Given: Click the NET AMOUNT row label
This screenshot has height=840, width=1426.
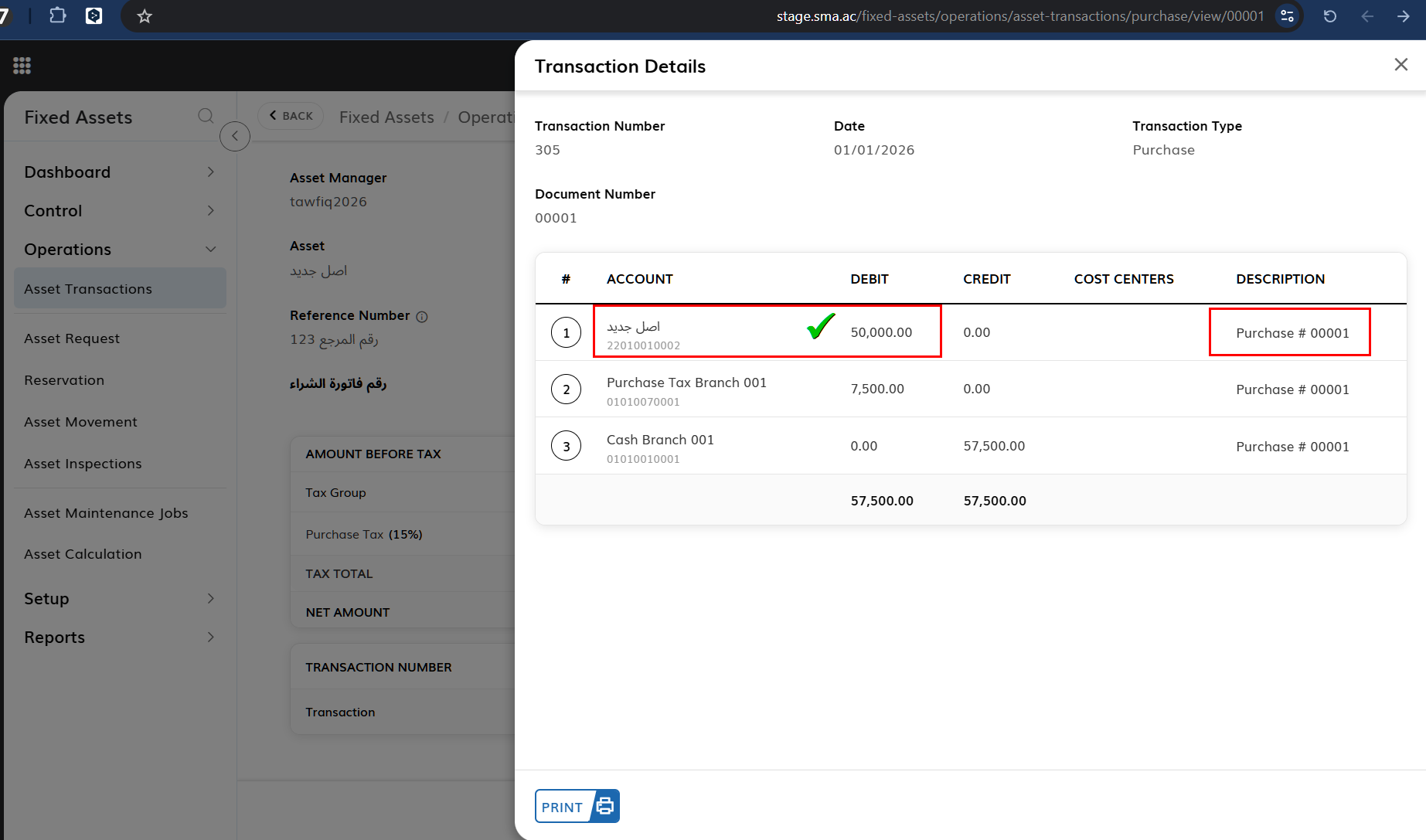Looking at the screenshot, I should [x=347, y=612].
